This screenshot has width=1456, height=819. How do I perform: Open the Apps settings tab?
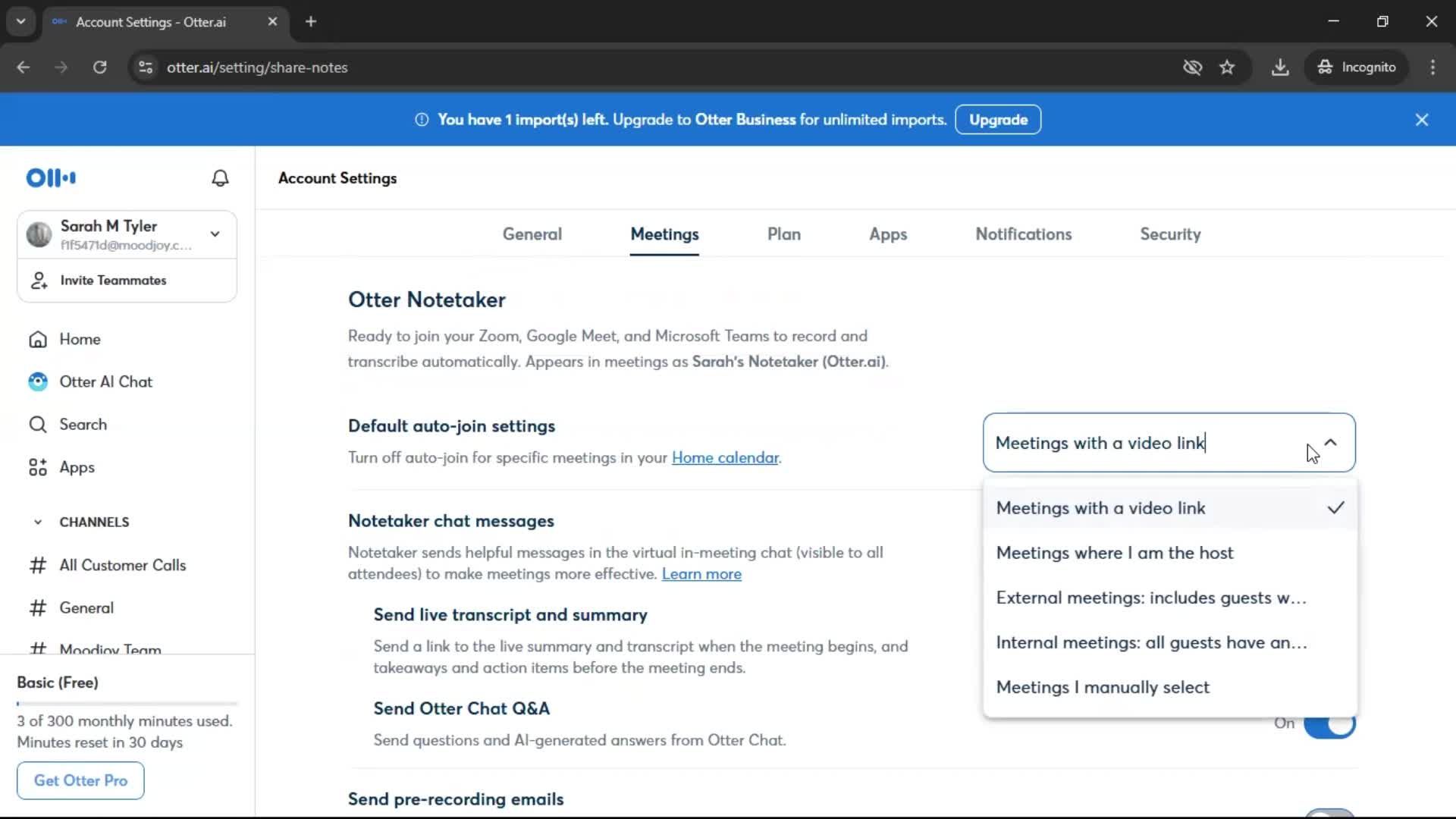click(x=888, y=234)
